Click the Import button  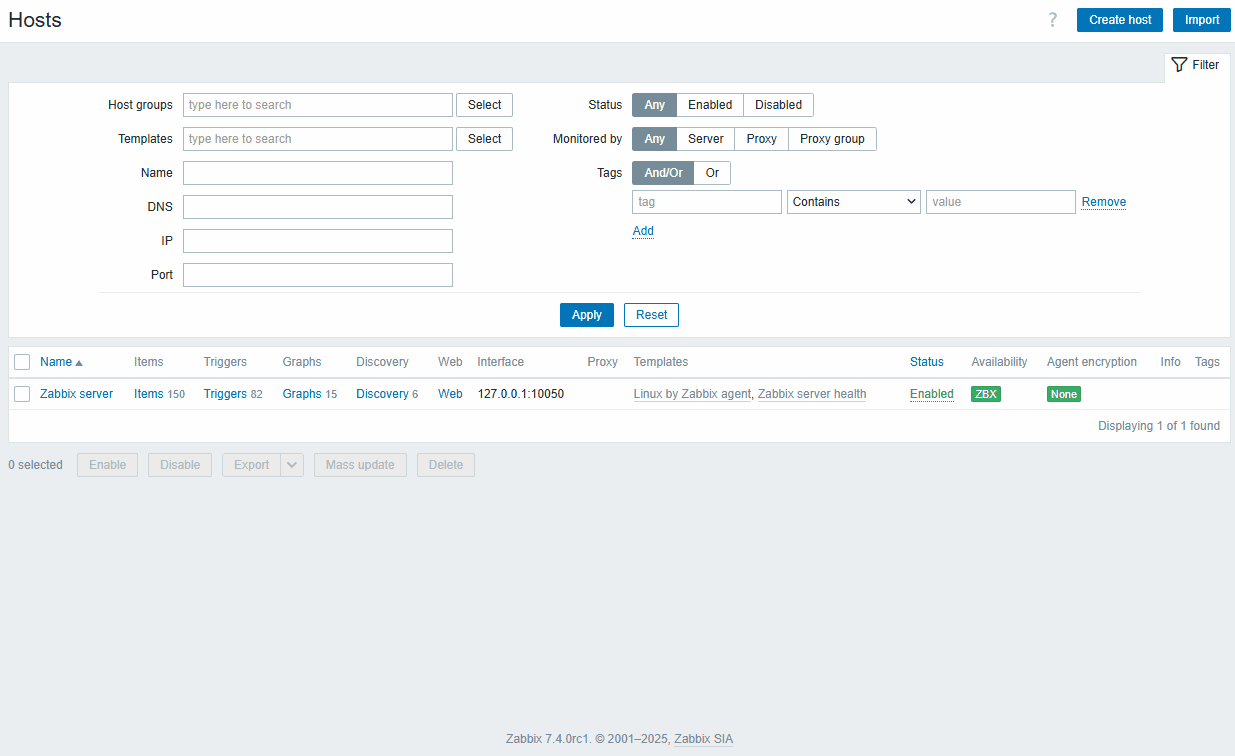point(1202,20)
